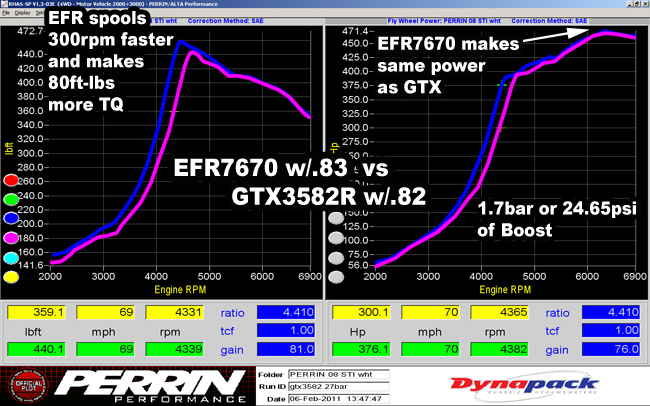Click the Run ID field gtx3582 27bar
Image resolution: width=650 pixels, height=406 pixels.
tap(339, 387)
